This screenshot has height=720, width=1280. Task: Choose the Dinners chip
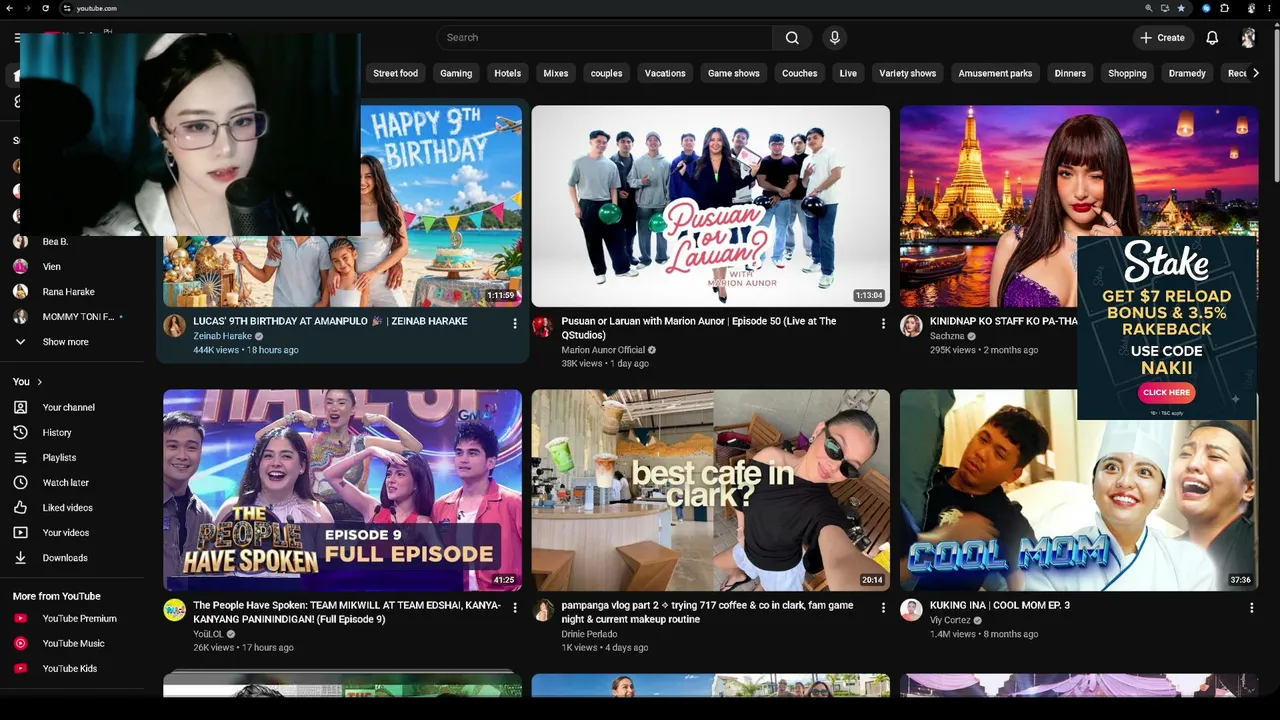click(x=1070, y=73)
